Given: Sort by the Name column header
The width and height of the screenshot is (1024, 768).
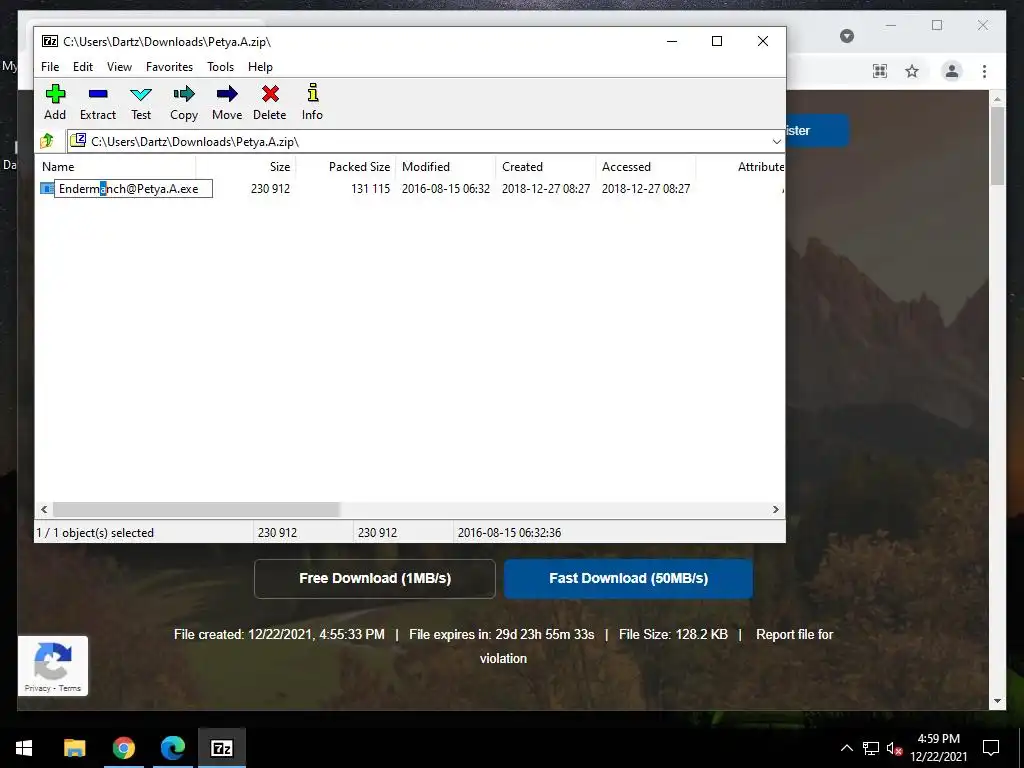Looking at the screenshot, I should click(x=116, y=167).
